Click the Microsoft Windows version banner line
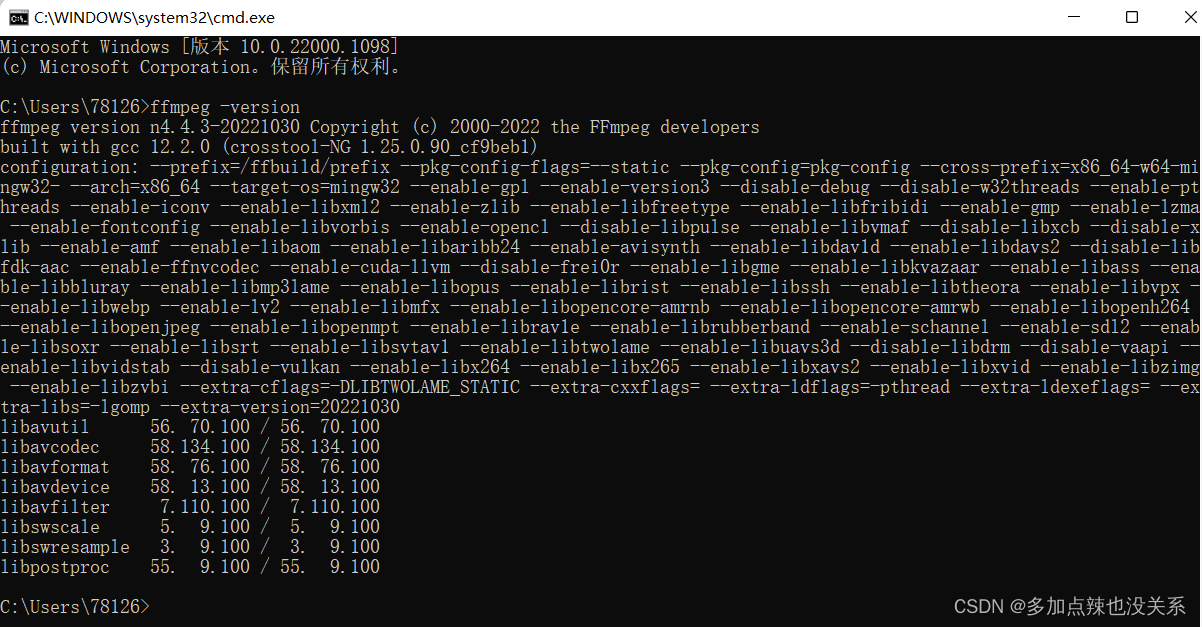Image resolution: width=1202 pixels, height=627 pixels. (200, 46)
